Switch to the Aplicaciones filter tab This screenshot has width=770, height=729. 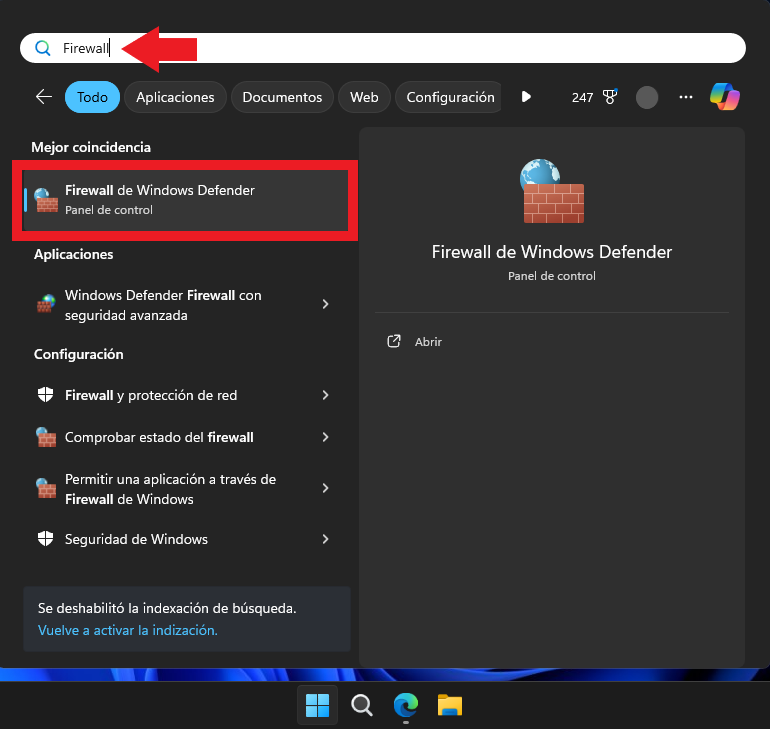click(175, 97)
